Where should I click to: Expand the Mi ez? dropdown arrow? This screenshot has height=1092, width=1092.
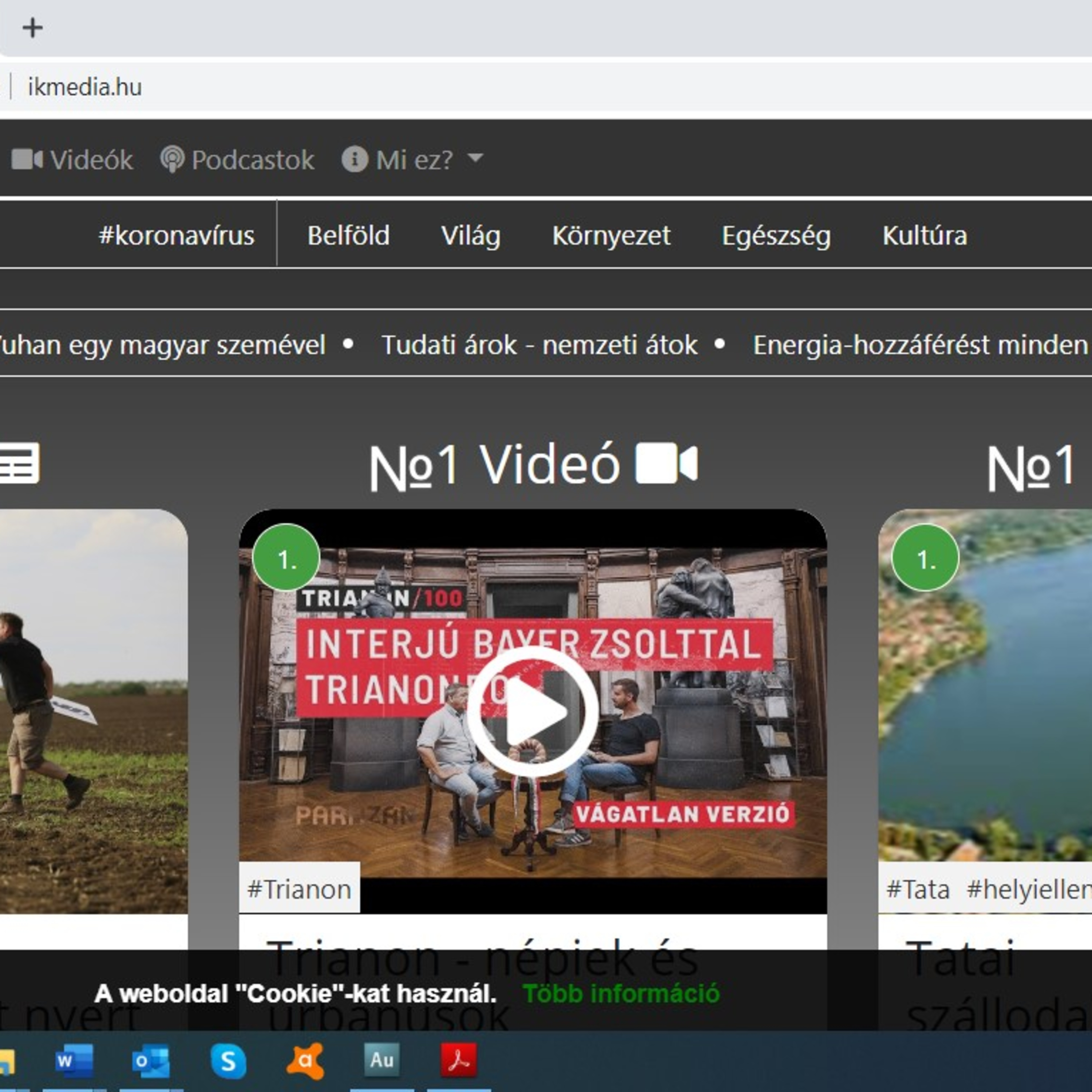click(x=476, y=158)
